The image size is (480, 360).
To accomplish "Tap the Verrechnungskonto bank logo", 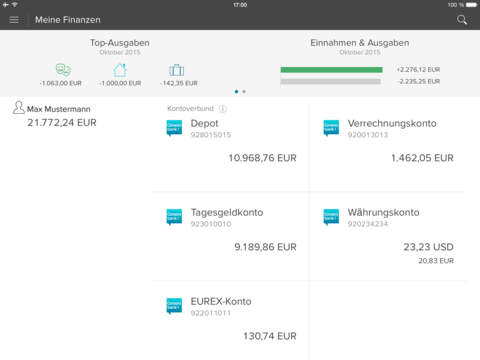I will tap(331, 128).
